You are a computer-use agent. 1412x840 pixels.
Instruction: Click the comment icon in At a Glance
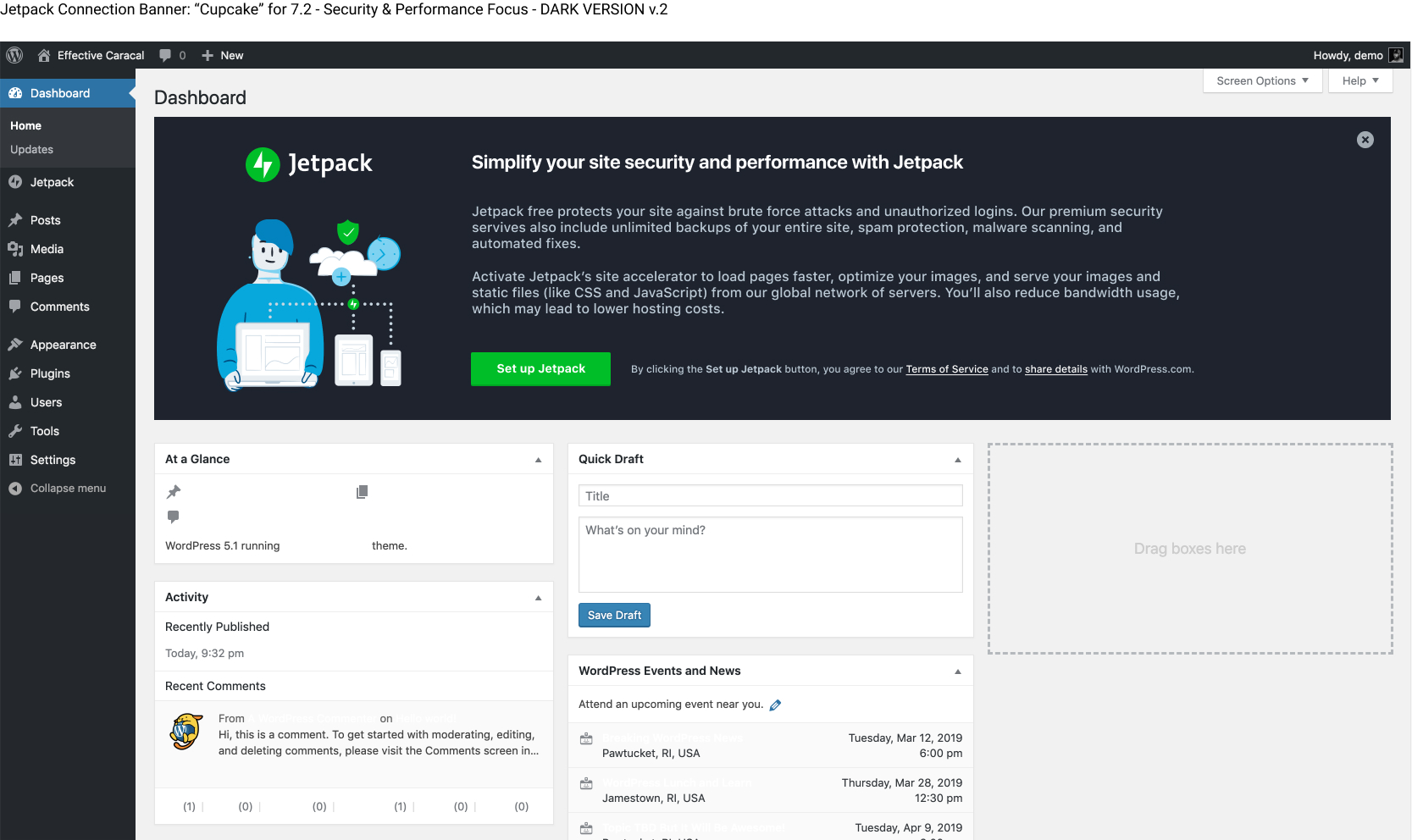[174, 517]
